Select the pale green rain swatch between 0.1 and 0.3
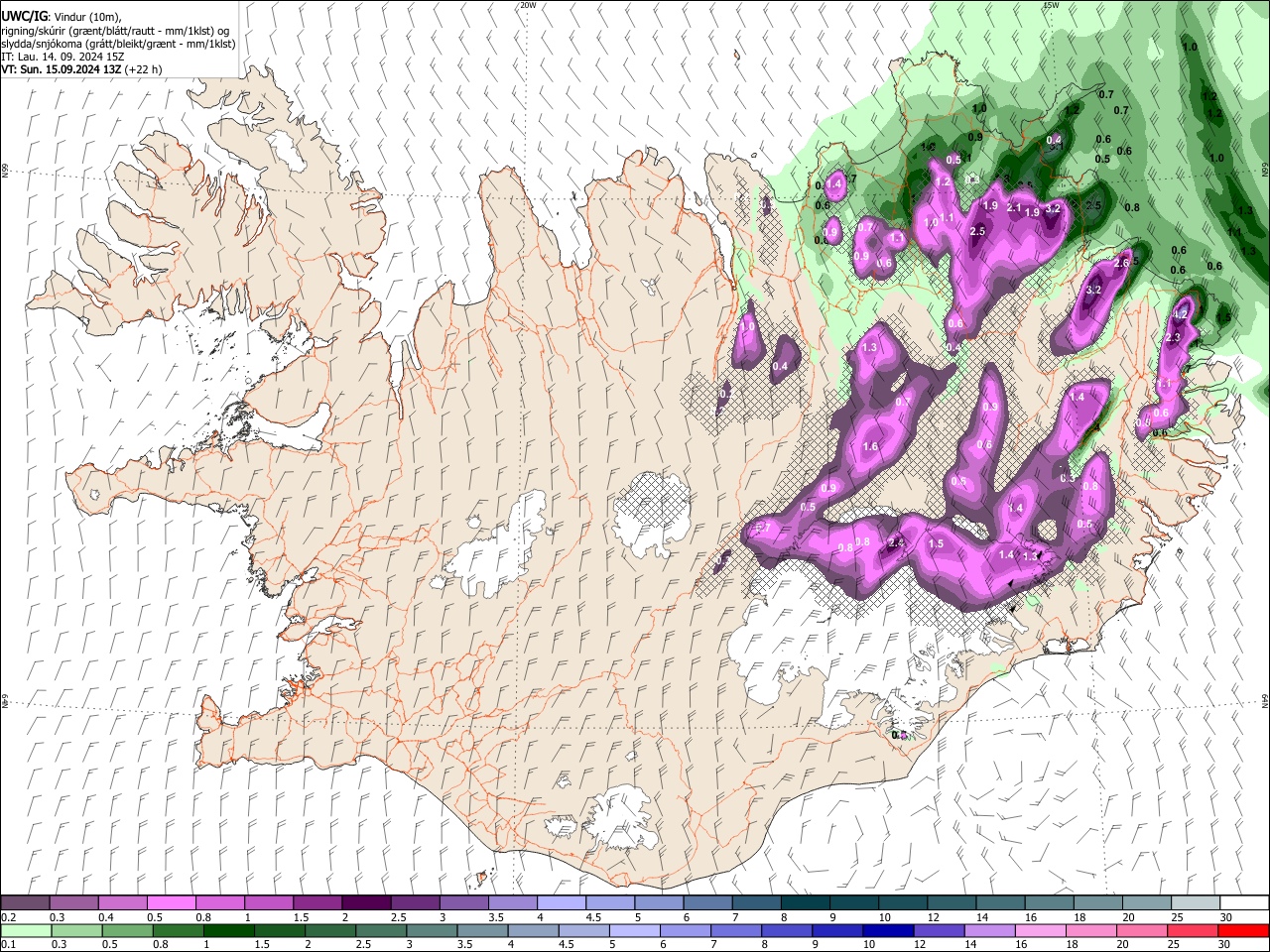The image size is (1270, 952). point(26,930)
